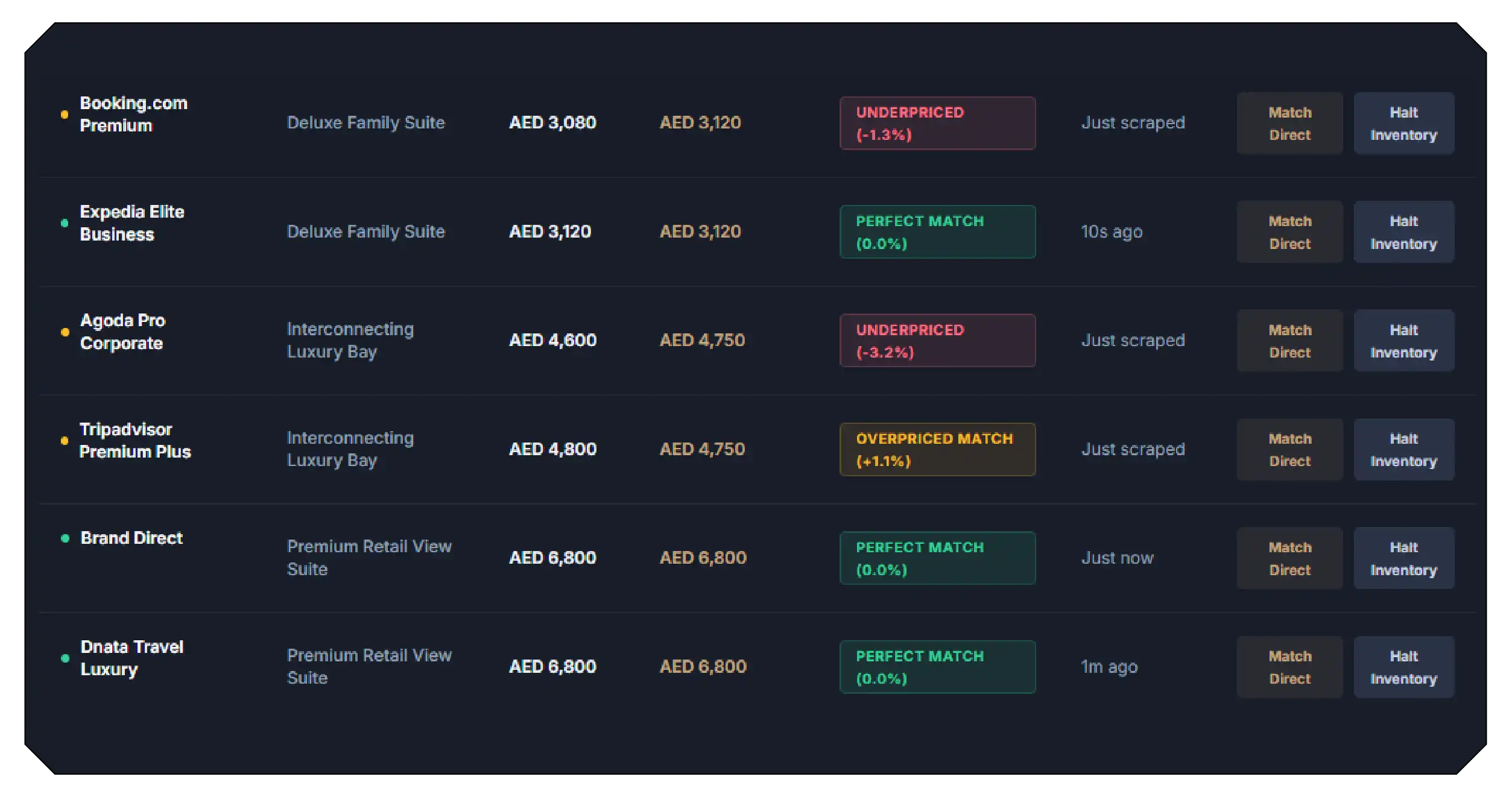Image resolution: width=1512 pixels, height=797 pixels.
Task: Click tan AED 4,750 direct rate in Agoda row
Action: click(703, 341)
